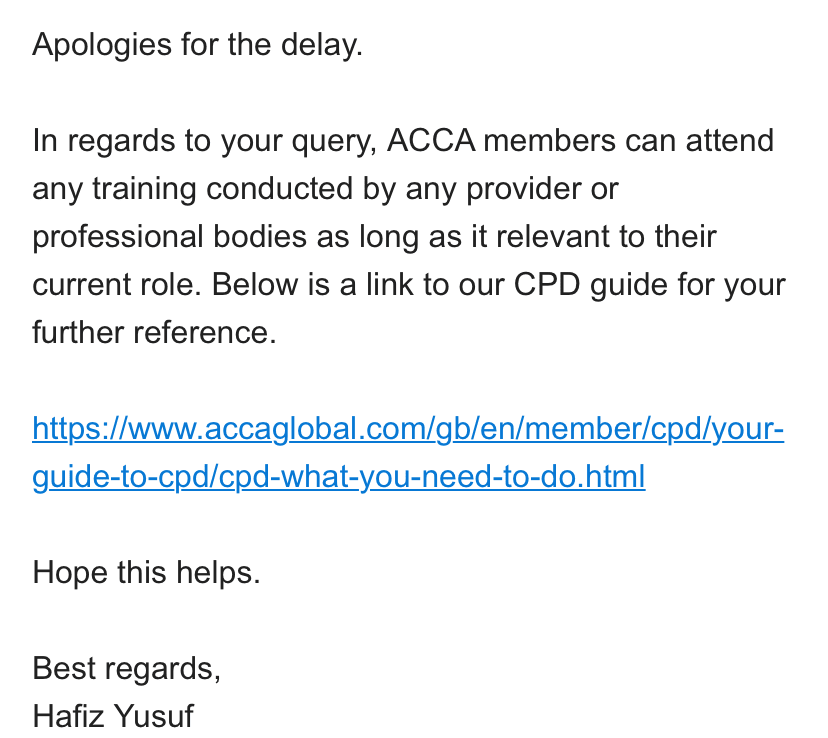Click the surname 'Yusuf' in the signature

155,717
